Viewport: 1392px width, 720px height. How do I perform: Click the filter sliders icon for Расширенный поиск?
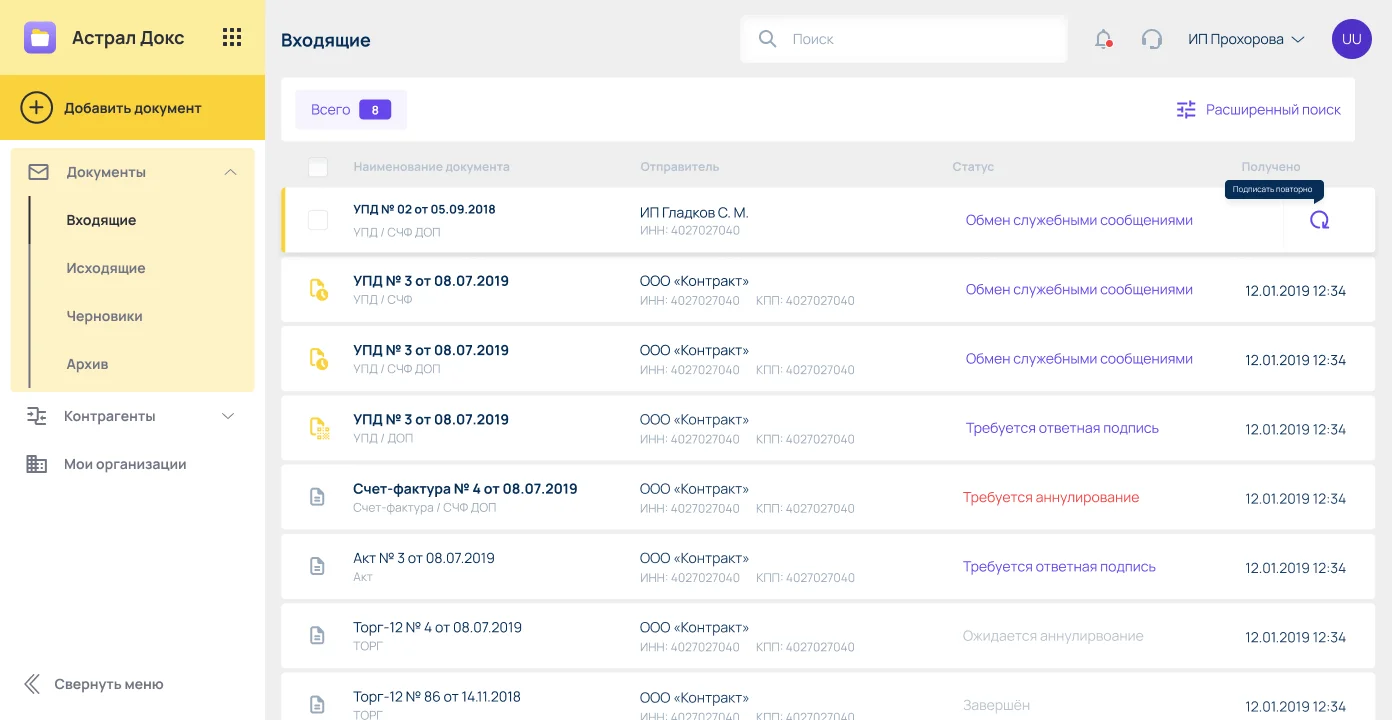(1186, 110)
